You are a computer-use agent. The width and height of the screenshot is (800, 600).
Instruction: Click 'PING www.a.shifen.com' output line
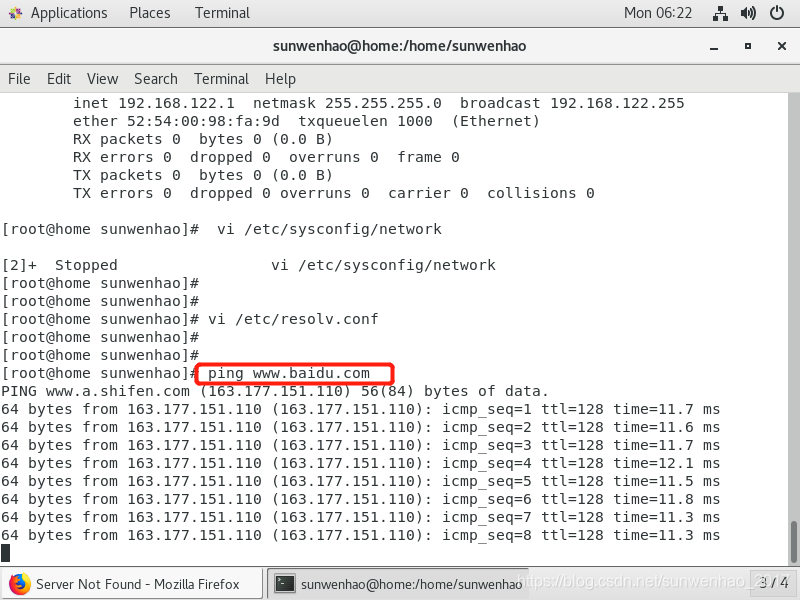[x=274, y=391]
